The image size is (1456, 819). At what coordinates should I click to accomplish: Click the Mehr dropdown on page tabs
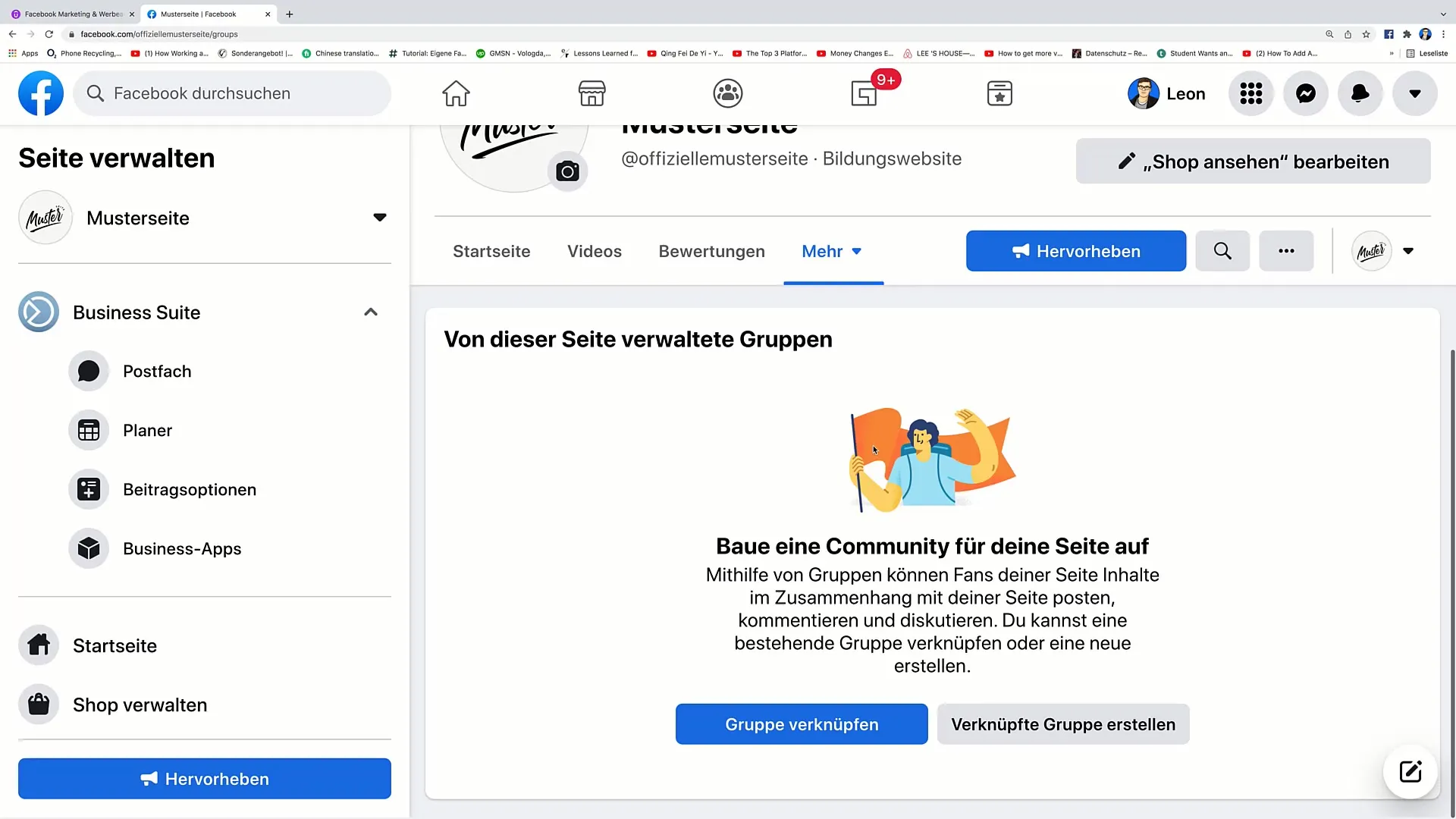coord(833,251)
